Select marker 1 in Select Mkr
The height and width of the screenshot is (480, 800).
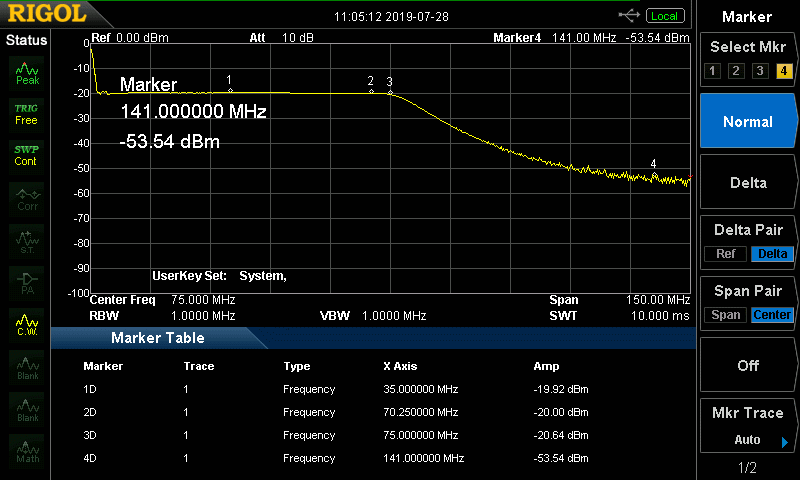point(712,71)
